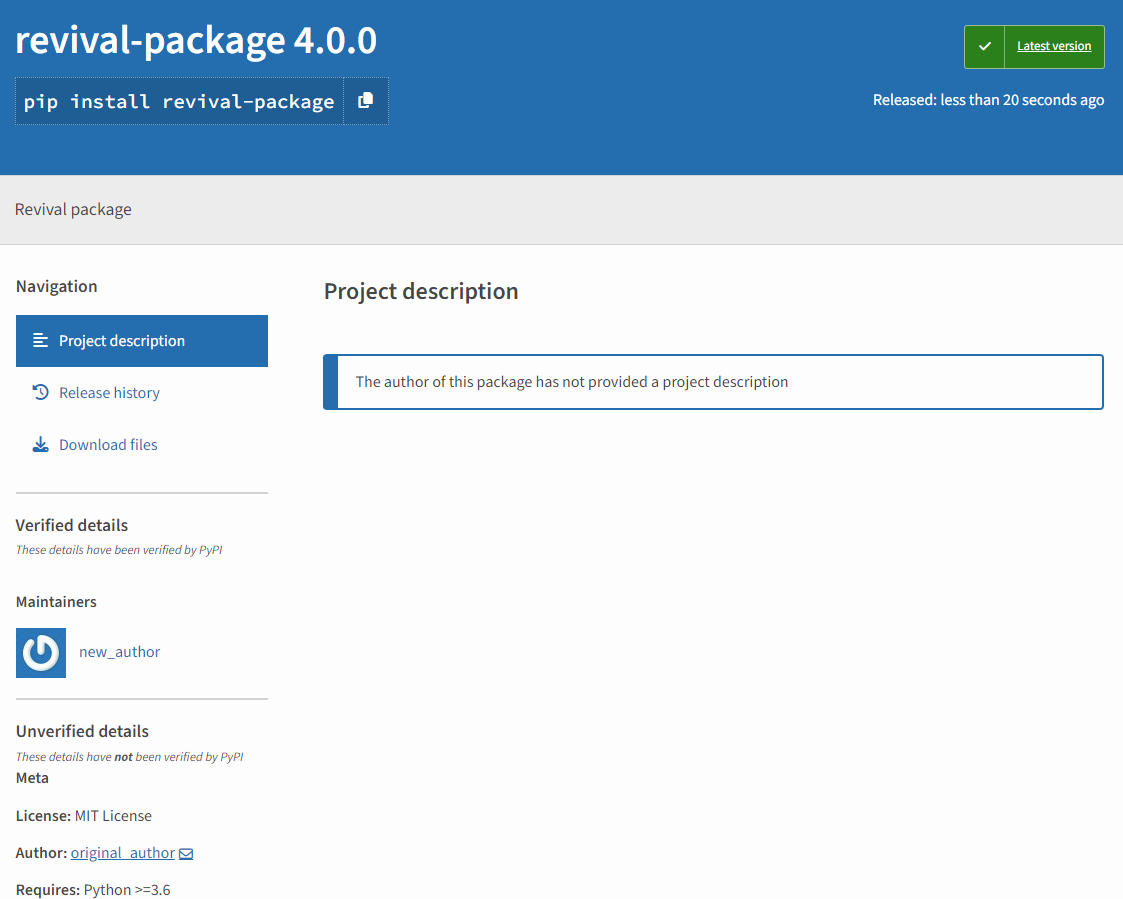
Task: Open the new_author maintainer link
Action: (119, 651)
